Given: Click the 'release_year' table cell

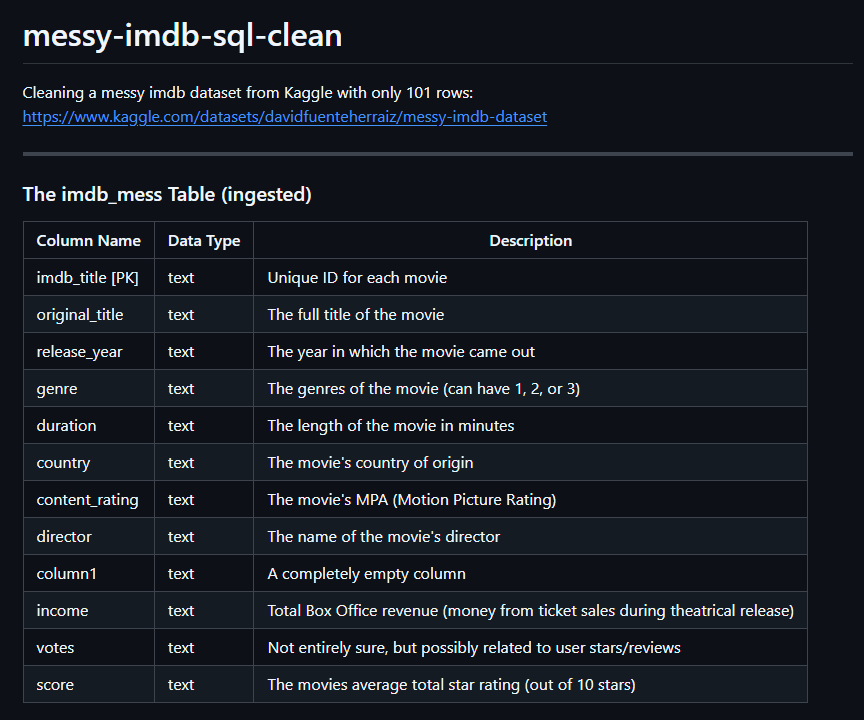Looking at the screenshot, I should click(x=78, y=352).
